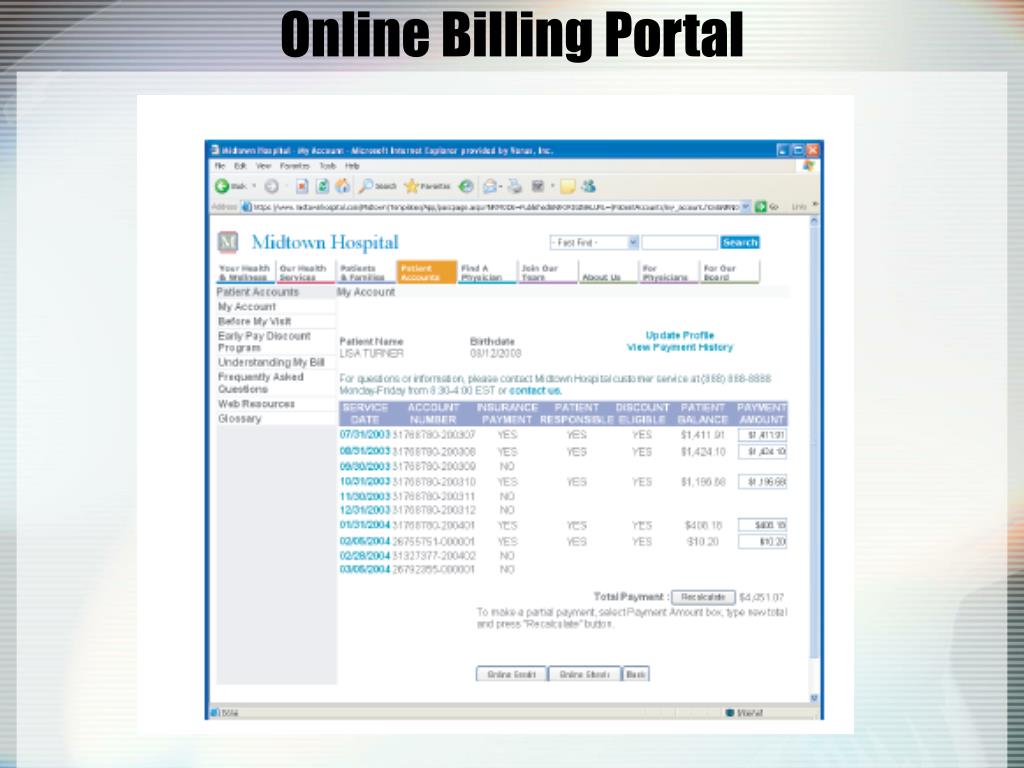Click the Back button below the table
This screenshot has height=768, width=1024.
pyautogui.click(x=636, y=675)
